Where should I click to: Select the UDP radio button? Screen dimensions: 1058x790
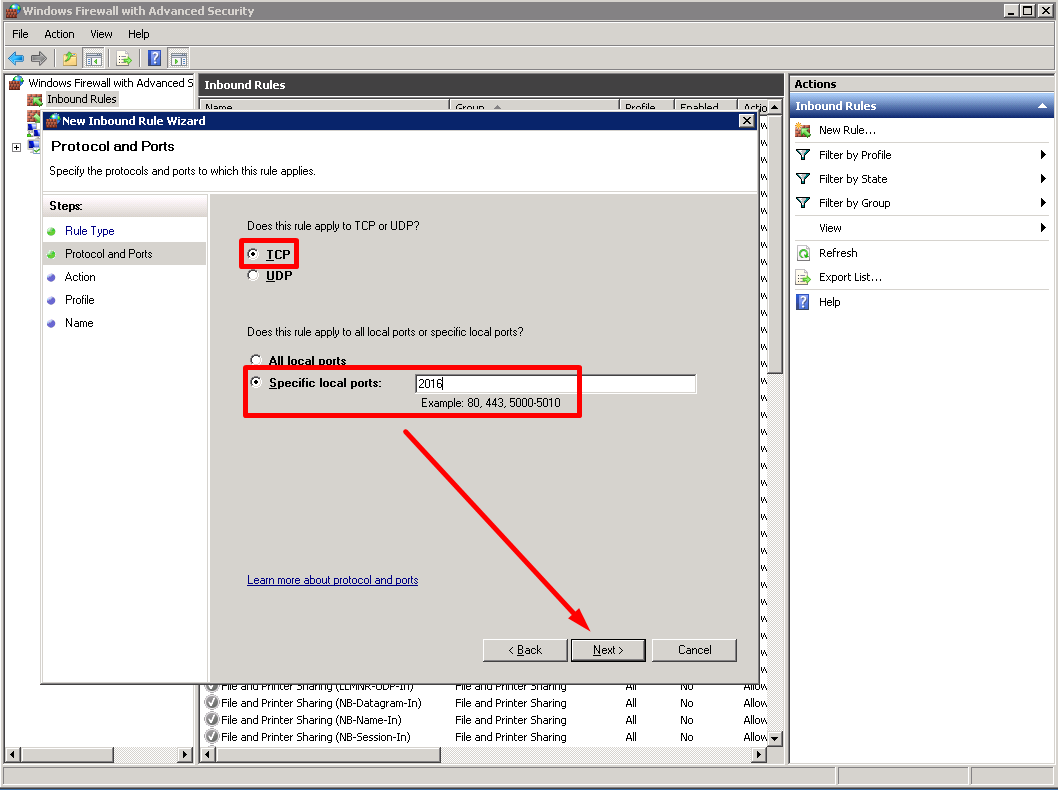pyautogui.click(x=254, y=275)
